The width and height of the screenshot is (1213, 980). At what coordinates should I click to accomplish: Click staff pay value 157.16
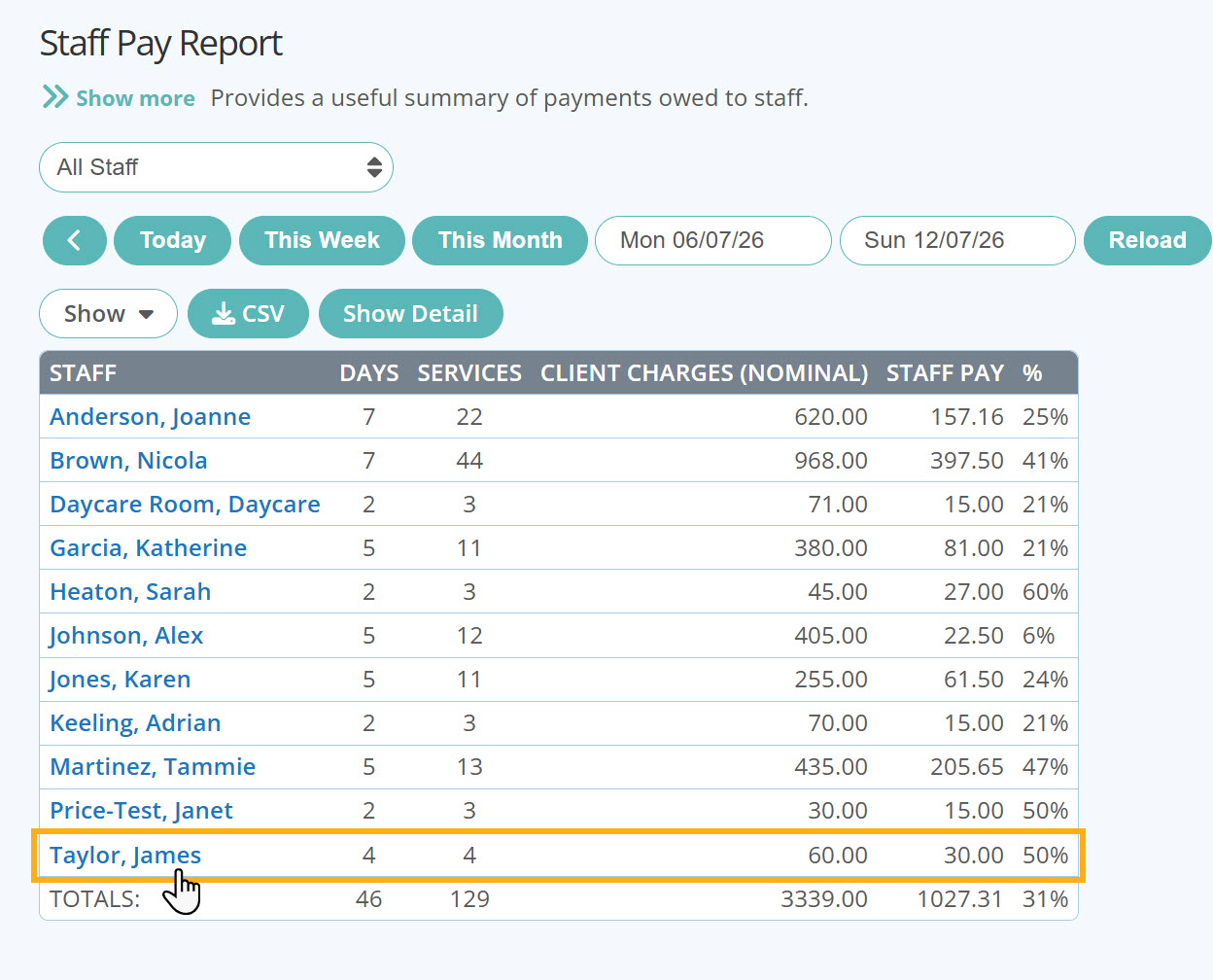point(966,417)
